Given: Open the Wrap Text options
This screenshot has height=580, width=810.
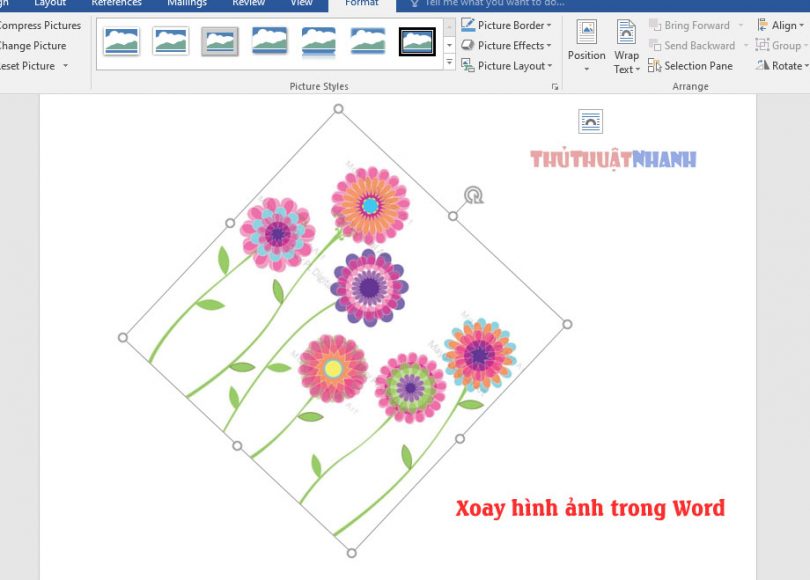Looking at the screenshot, I should pos(626,45).
